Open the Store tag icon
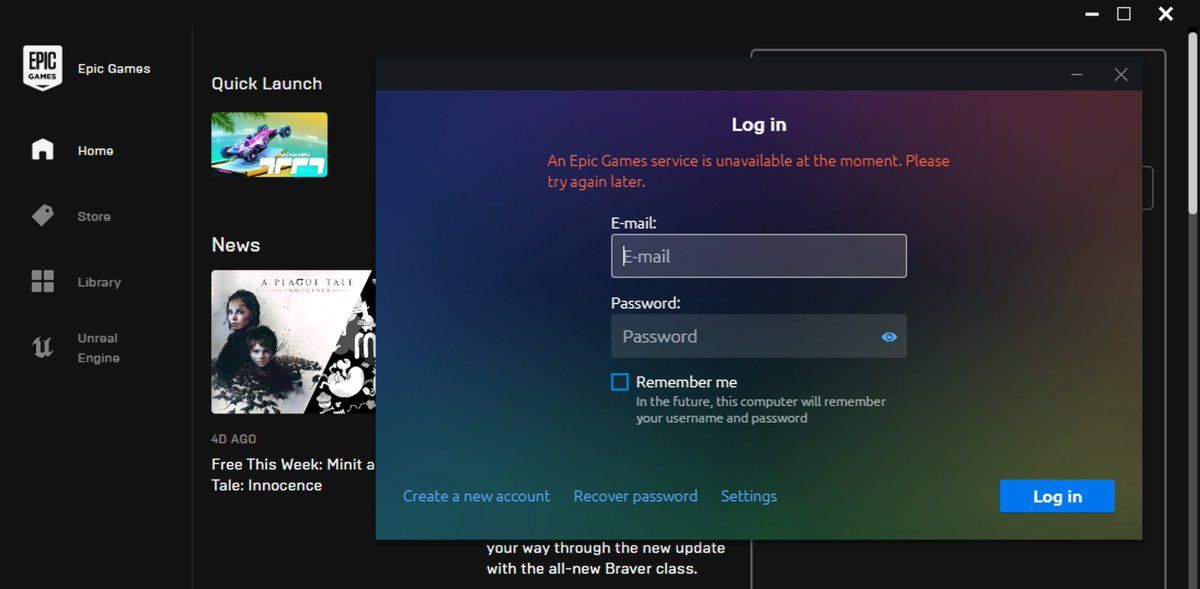Image resolution: width=1200 pixels, height=589 pixels. [43, 216]
